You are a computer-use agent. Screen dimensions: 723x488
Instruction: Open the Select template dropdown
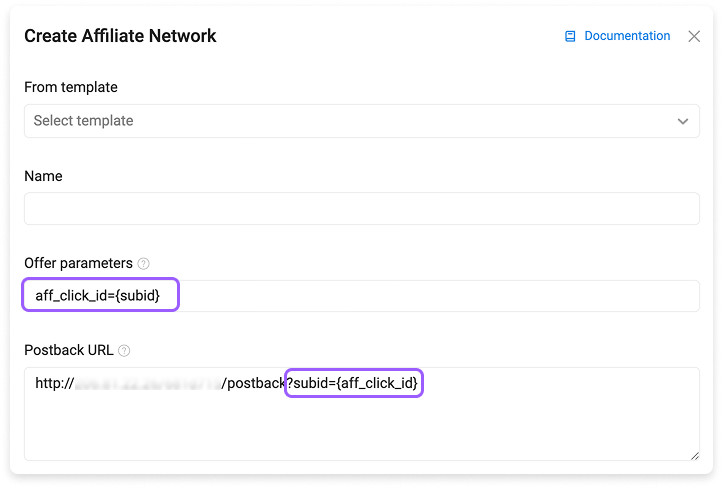tap(362, 121)
